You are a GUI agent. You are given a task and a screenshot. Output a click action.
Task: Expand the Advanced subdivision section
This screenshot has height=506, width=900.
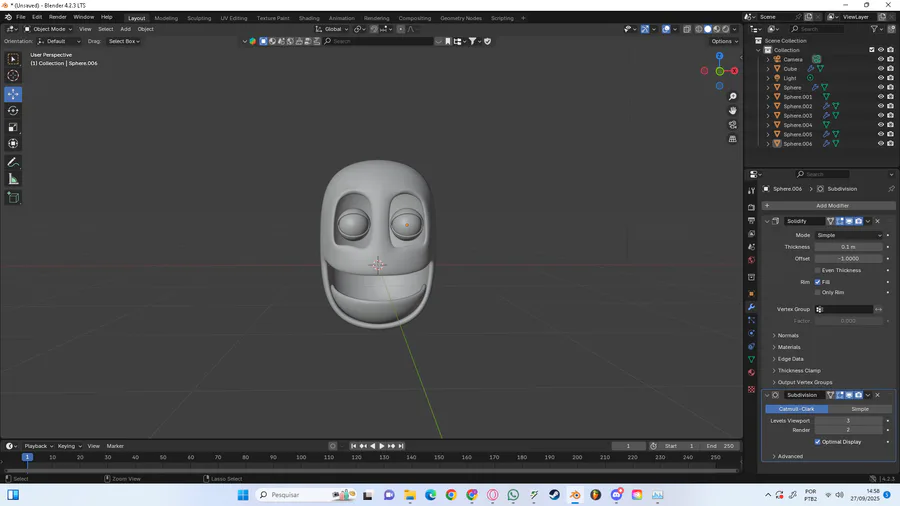pos(790,456)
